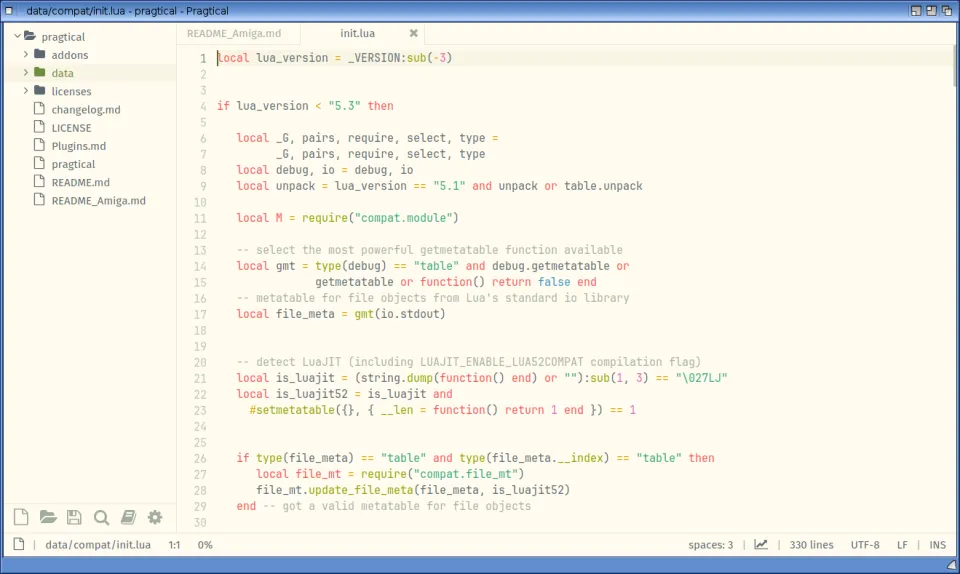This screenshot has width=960, height=574.
Task: Select the addons folder name
Action: [x=70, y=55]
